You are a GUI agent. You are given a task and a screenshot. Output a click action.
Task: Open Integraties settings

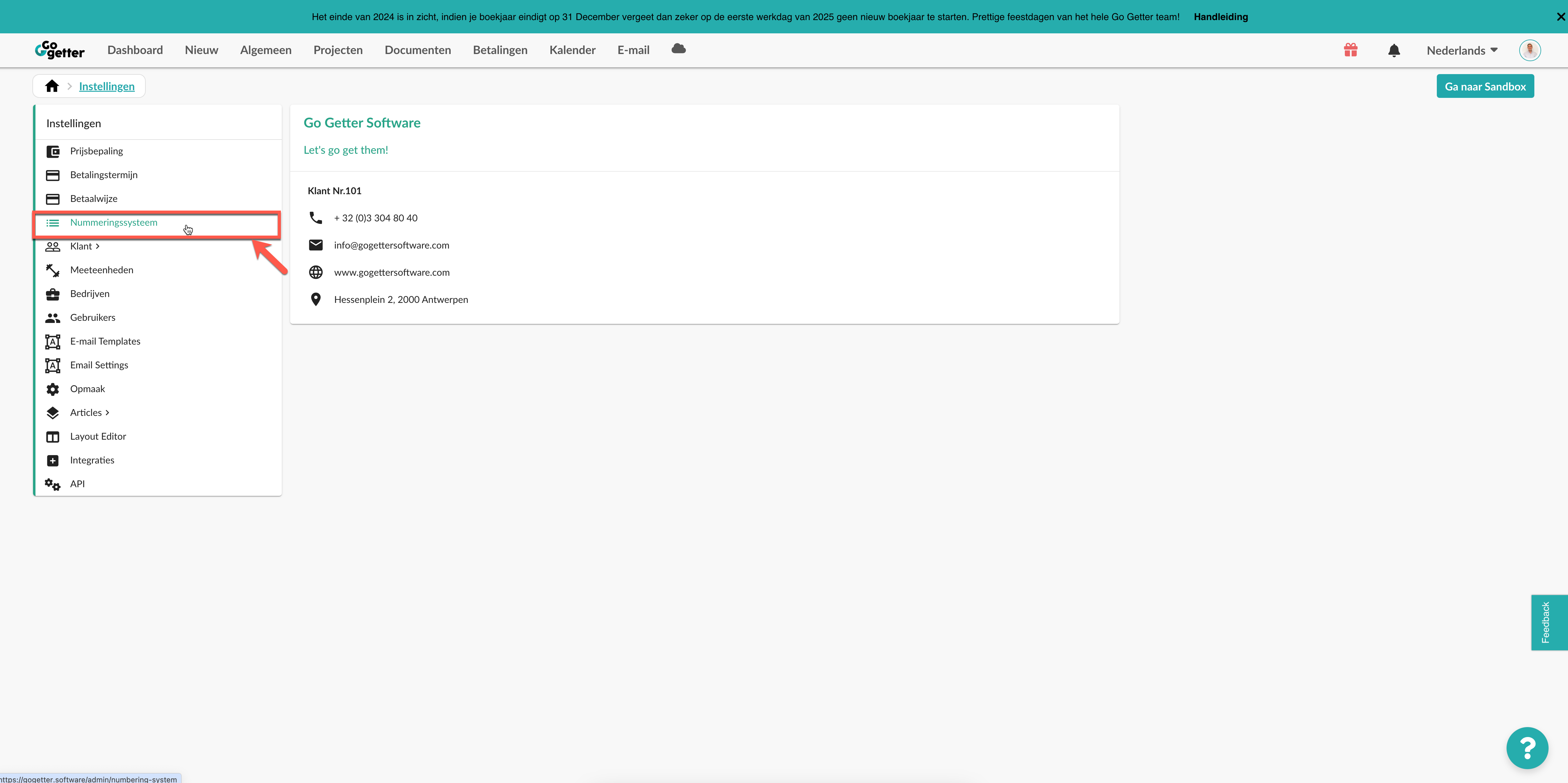pyautogui.click(x=158, y=460)
